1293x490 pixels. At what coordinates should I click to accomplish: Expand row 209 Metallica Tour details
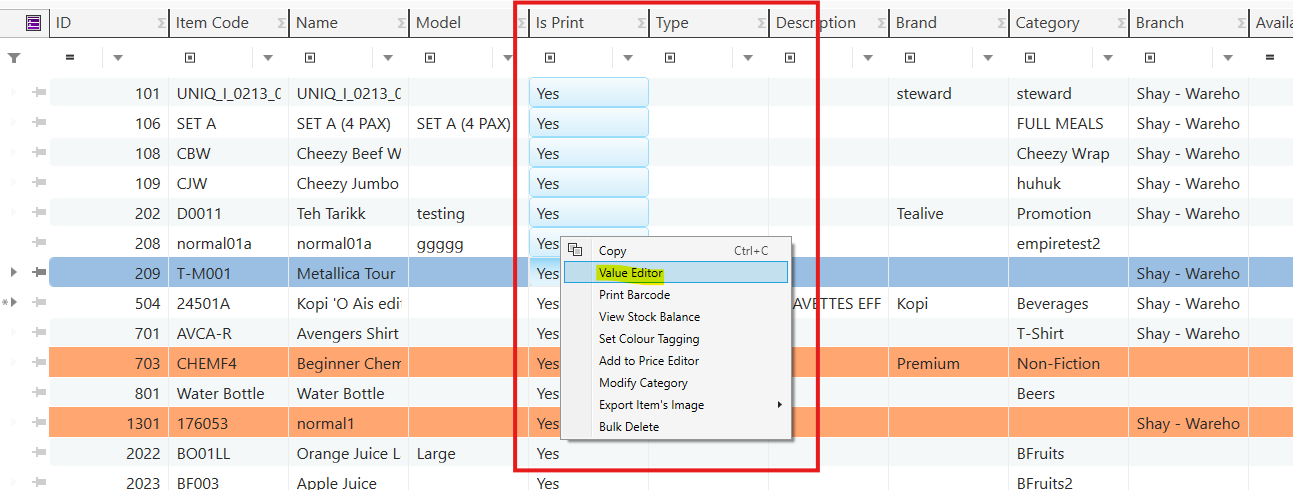13,273
